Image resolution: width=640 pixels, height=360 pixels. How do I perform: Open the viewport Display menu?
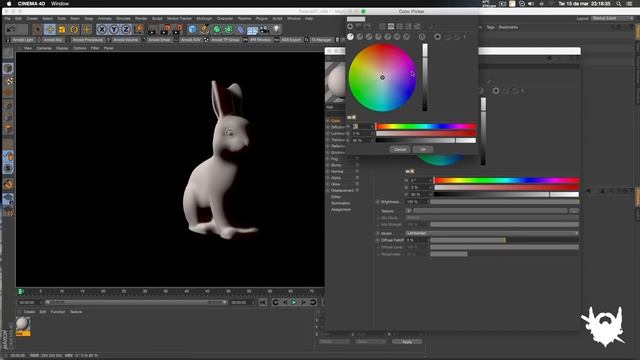click(62, 48)
